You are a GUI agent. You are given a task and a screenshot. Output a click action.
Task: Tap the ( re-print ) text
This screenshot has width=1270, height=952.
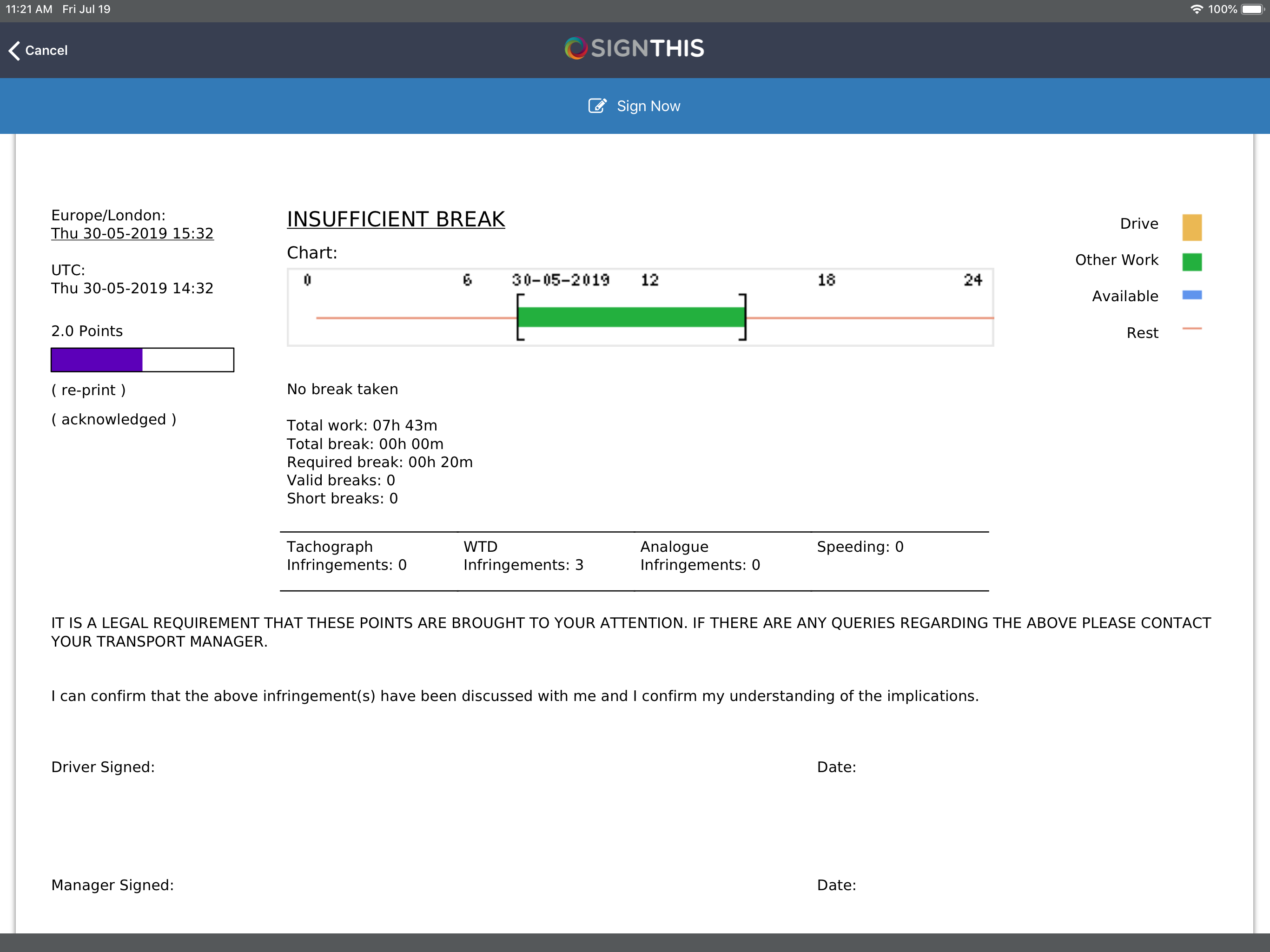click(x=88, y=390)
